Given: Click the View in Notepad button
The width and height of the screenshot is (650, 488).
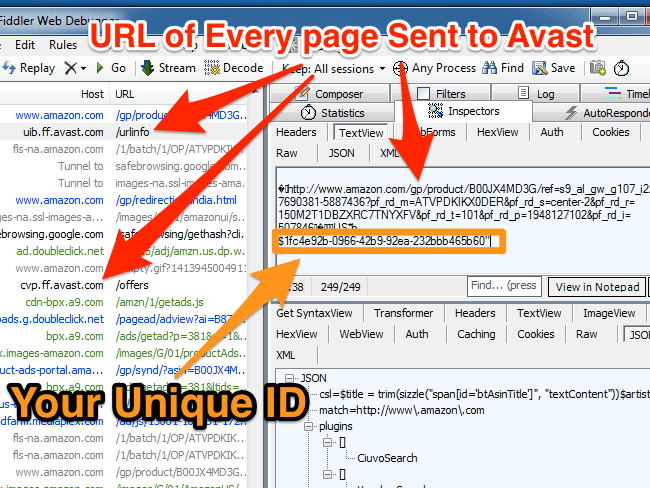Looking at the screenshot, I should 597,287.
